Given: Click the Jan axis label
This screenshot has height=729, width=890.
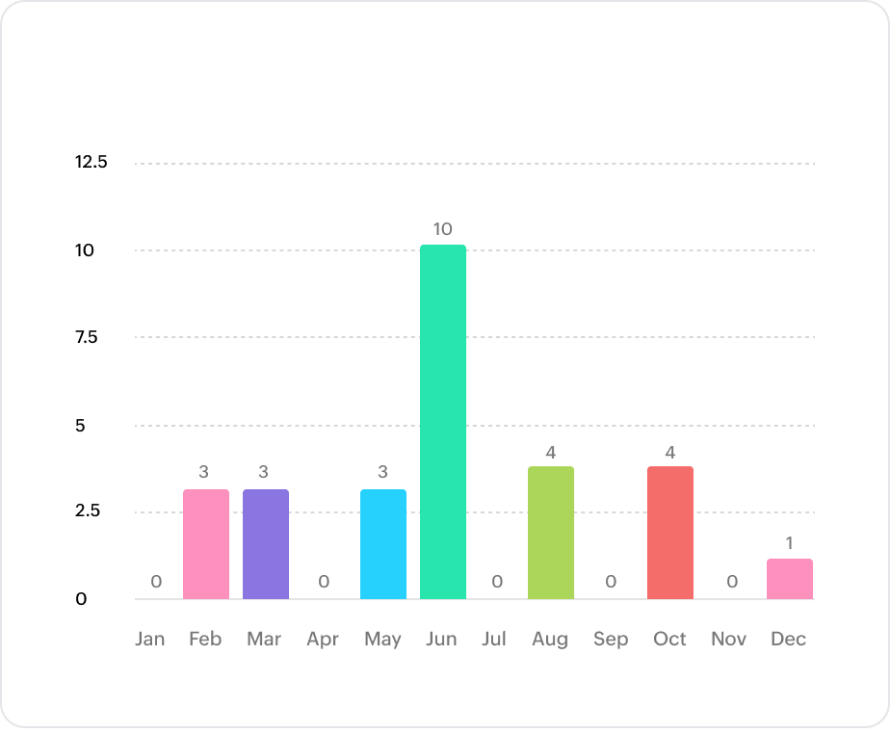Looking at the screenshot, I should click(150, 639).
